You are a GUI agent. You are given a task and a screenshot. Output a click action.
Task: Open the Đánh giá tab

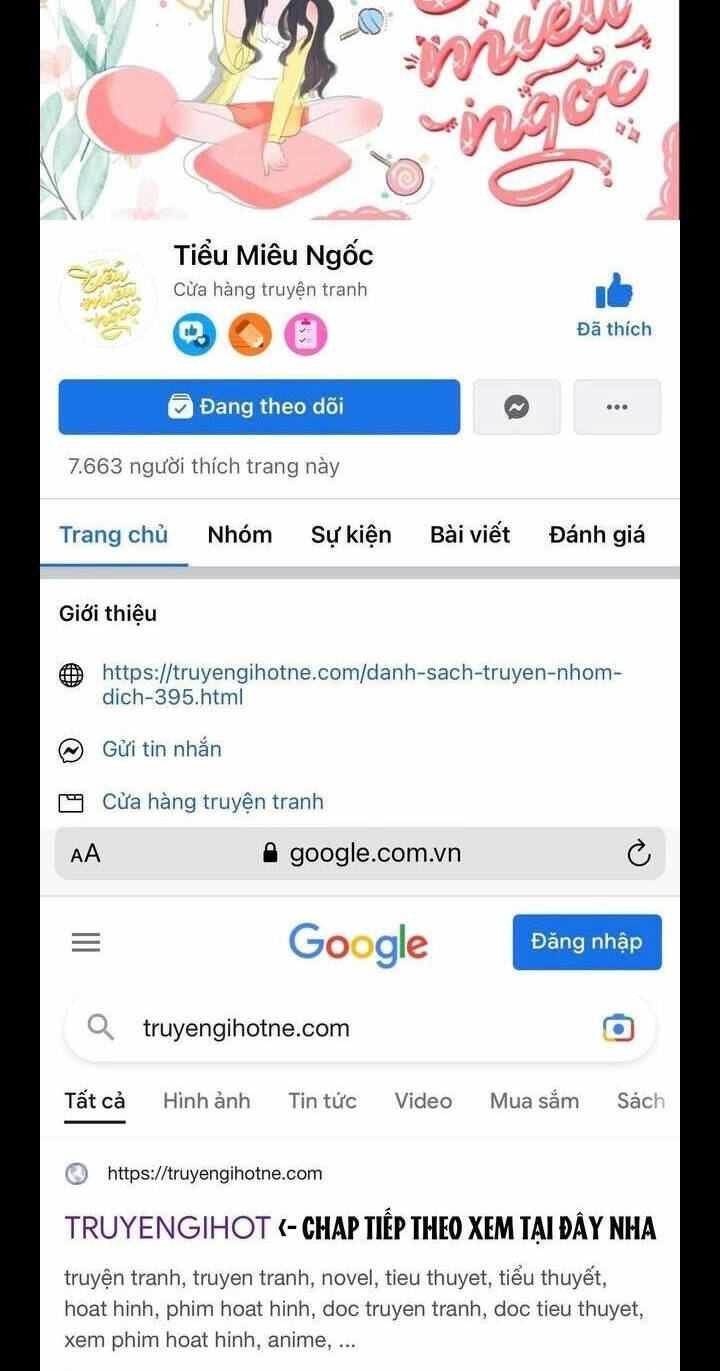[597, 535]
